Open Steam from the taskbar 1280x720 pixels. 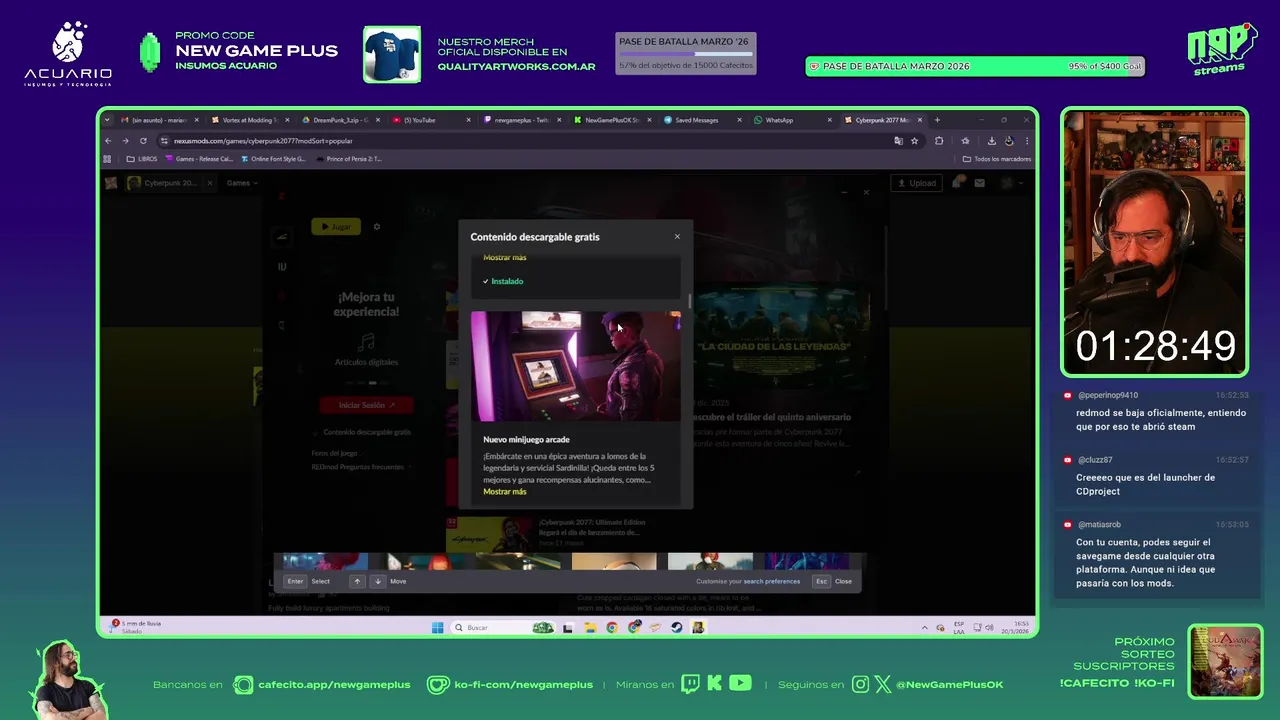(677, 628)
